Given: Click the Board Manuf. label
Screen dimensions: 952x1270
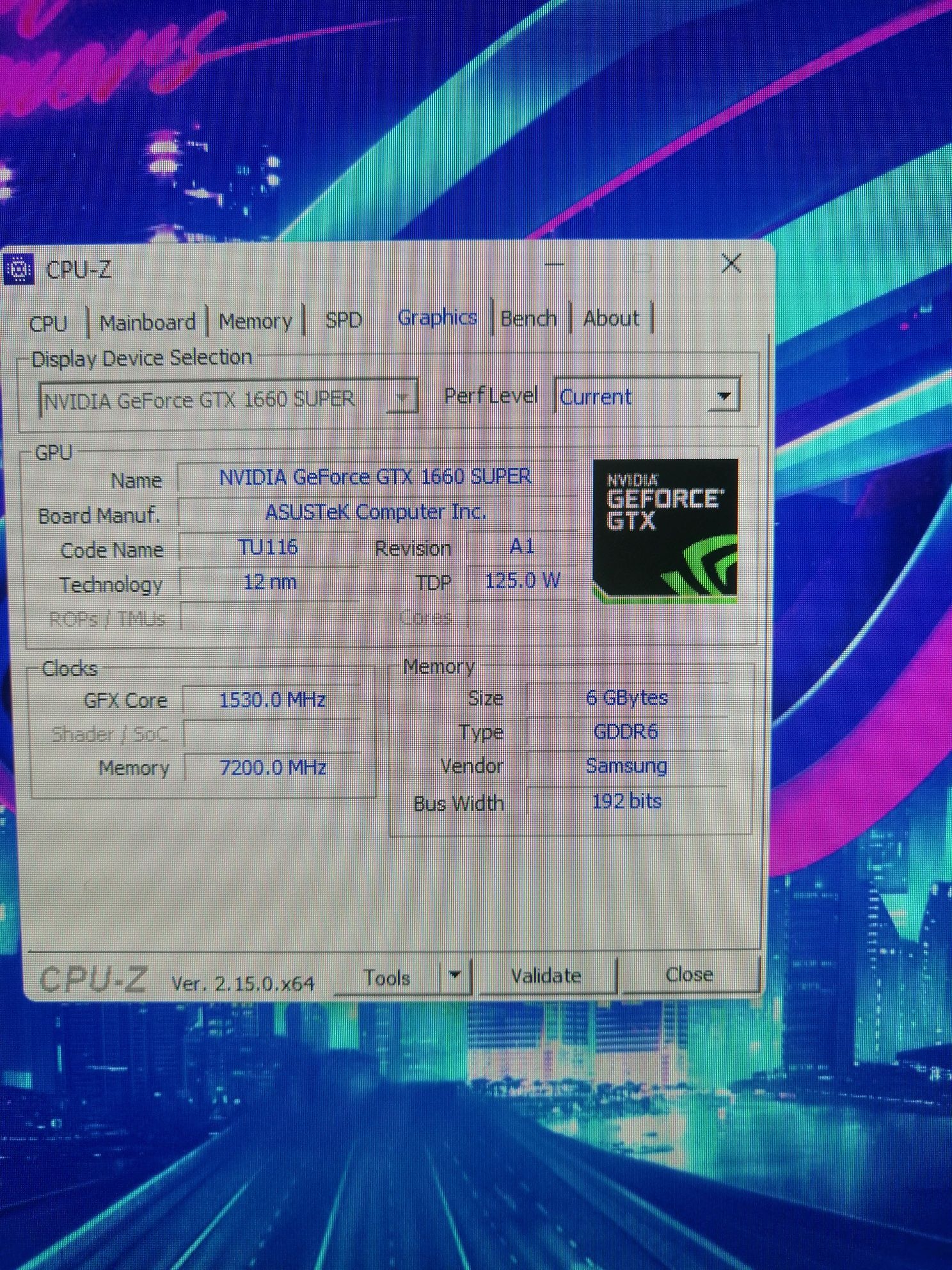Looking at the screenshot, I should click(x=99, y=516).
